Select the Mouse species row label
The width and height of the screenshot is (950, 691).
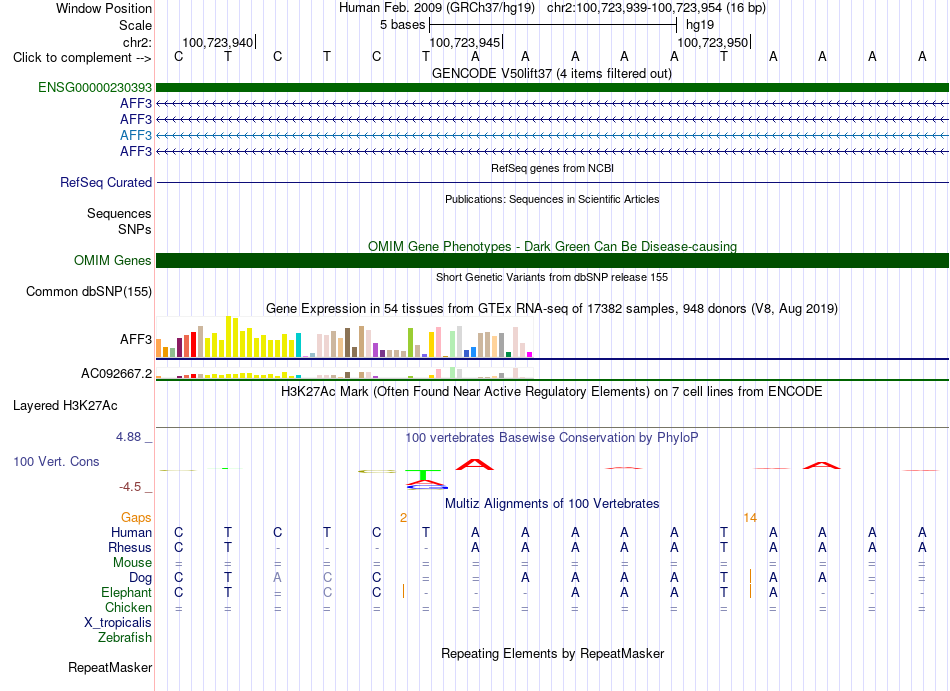coord(132,563)
